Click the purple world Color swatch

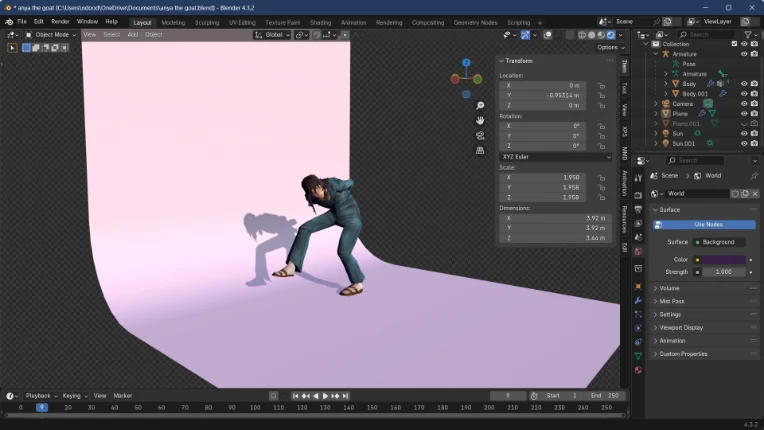(x=724, y=260)
